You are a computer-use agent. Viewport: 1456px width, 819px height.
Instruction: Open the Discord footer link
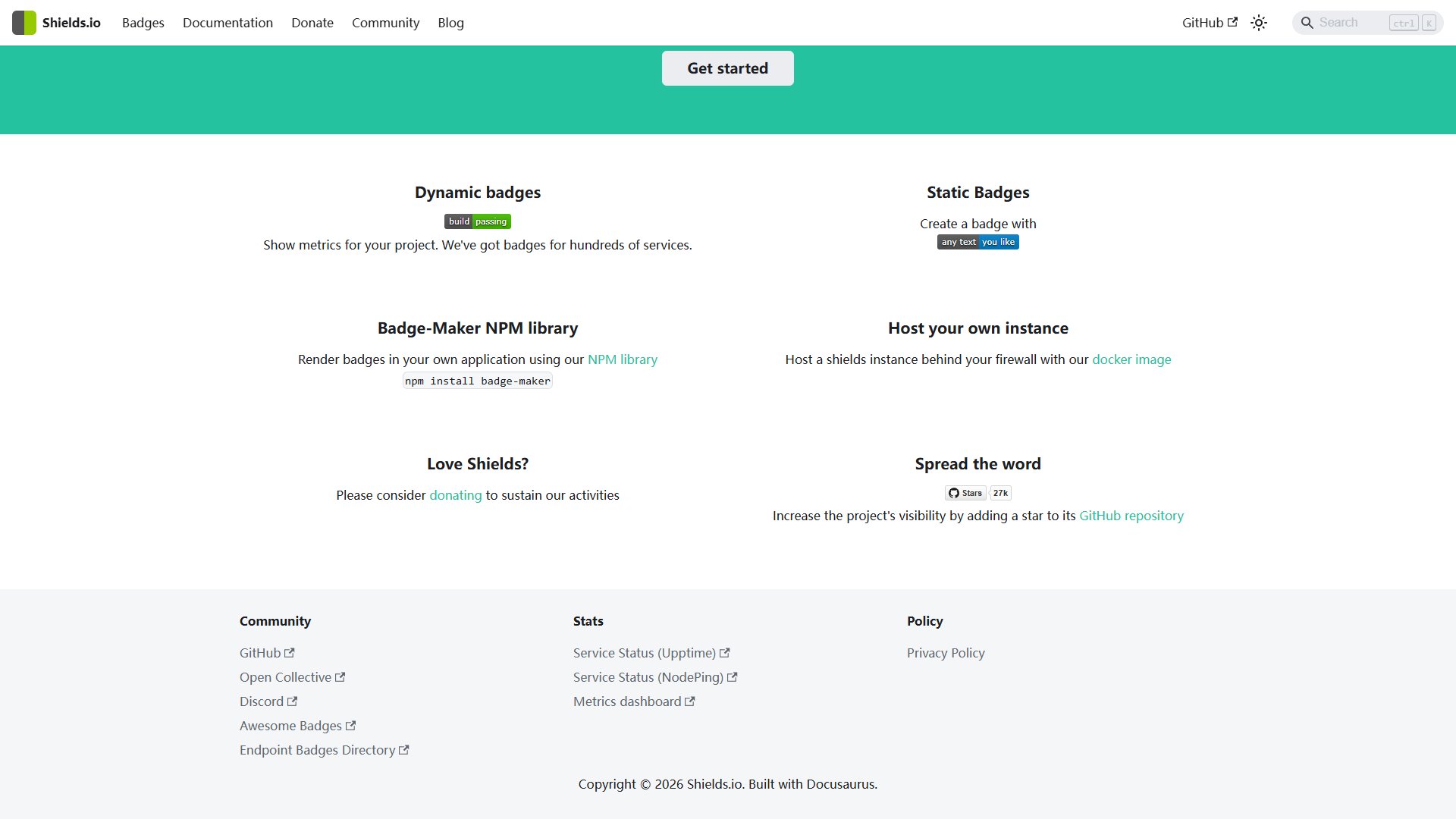tap(268, 701)
